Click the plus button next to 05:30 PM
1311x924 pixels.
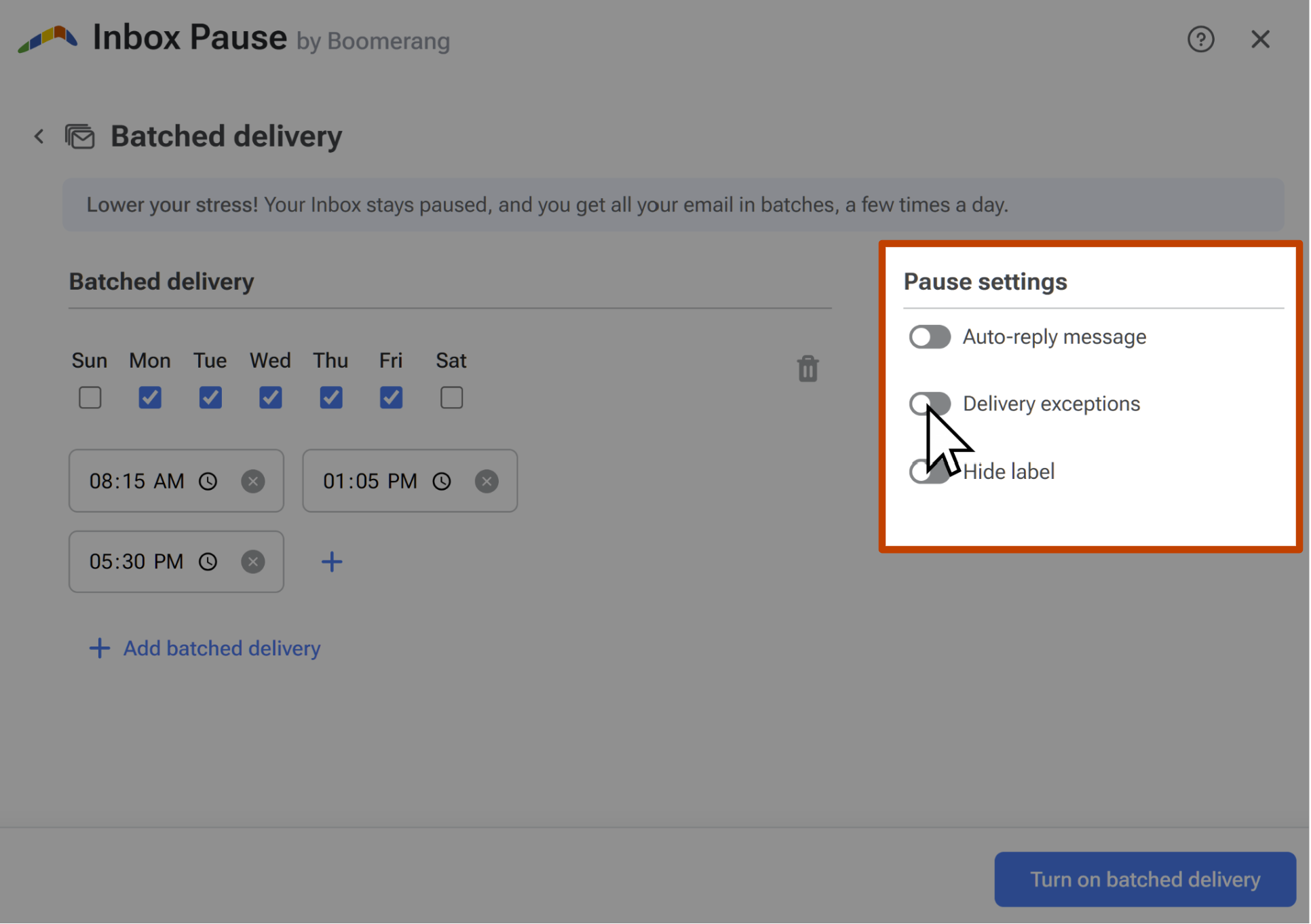(x=332, y=560)
